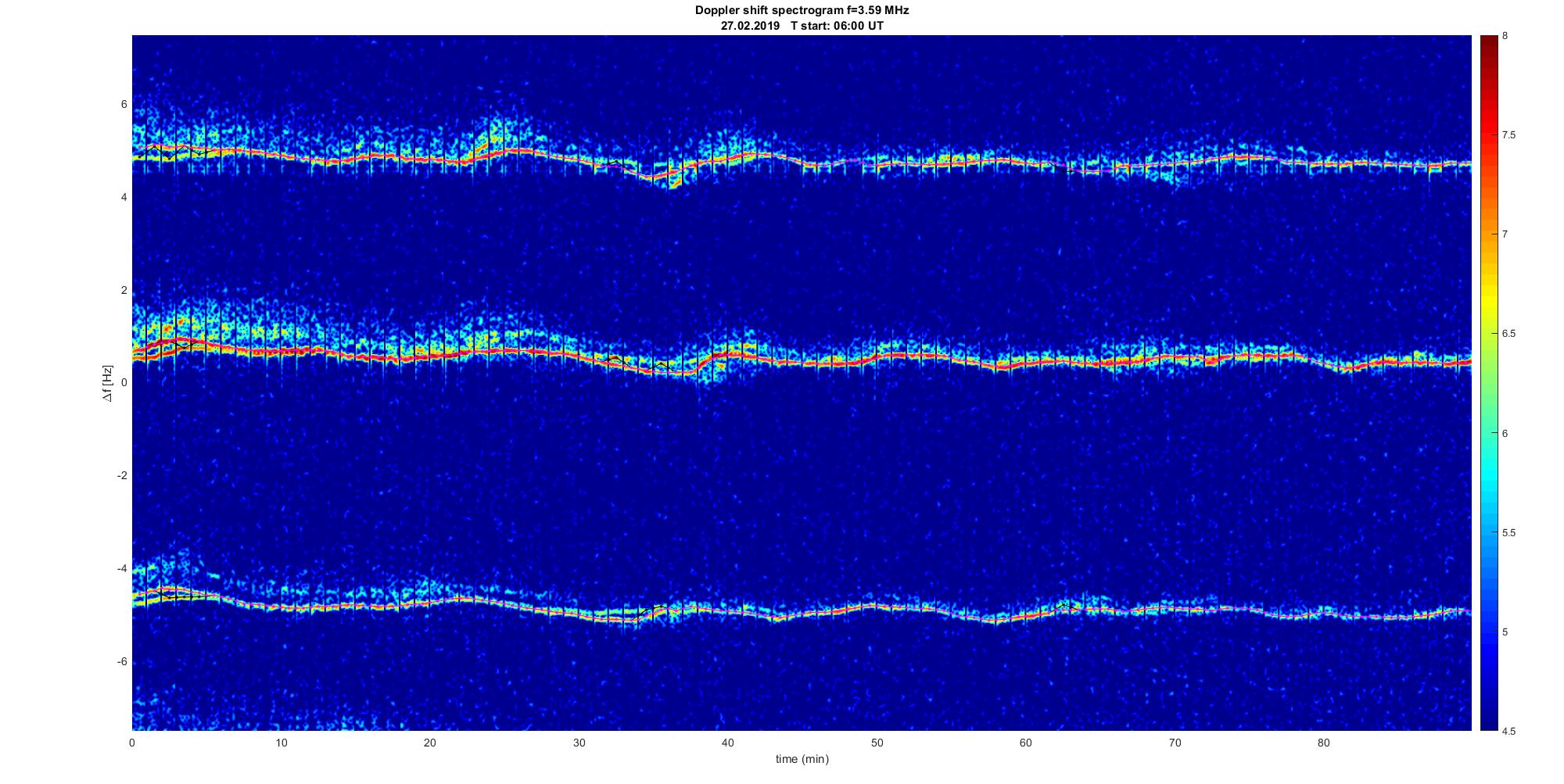Click the colorbar tick label '5.5'
Viewport: 1564px width, 784px height.
1508,533
